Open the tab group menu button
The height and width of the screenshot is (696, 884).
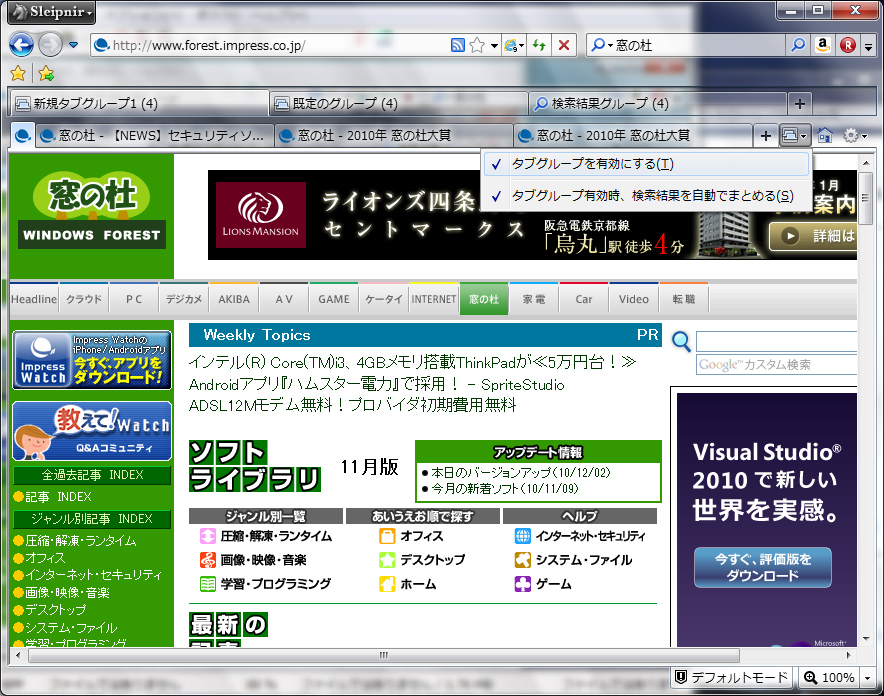(795, 135)
